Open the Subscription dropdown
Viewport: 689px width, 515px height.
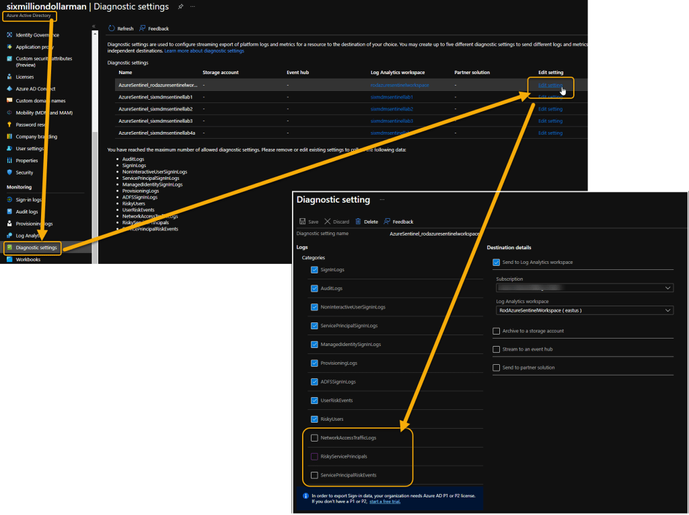[x=584, y=288]
